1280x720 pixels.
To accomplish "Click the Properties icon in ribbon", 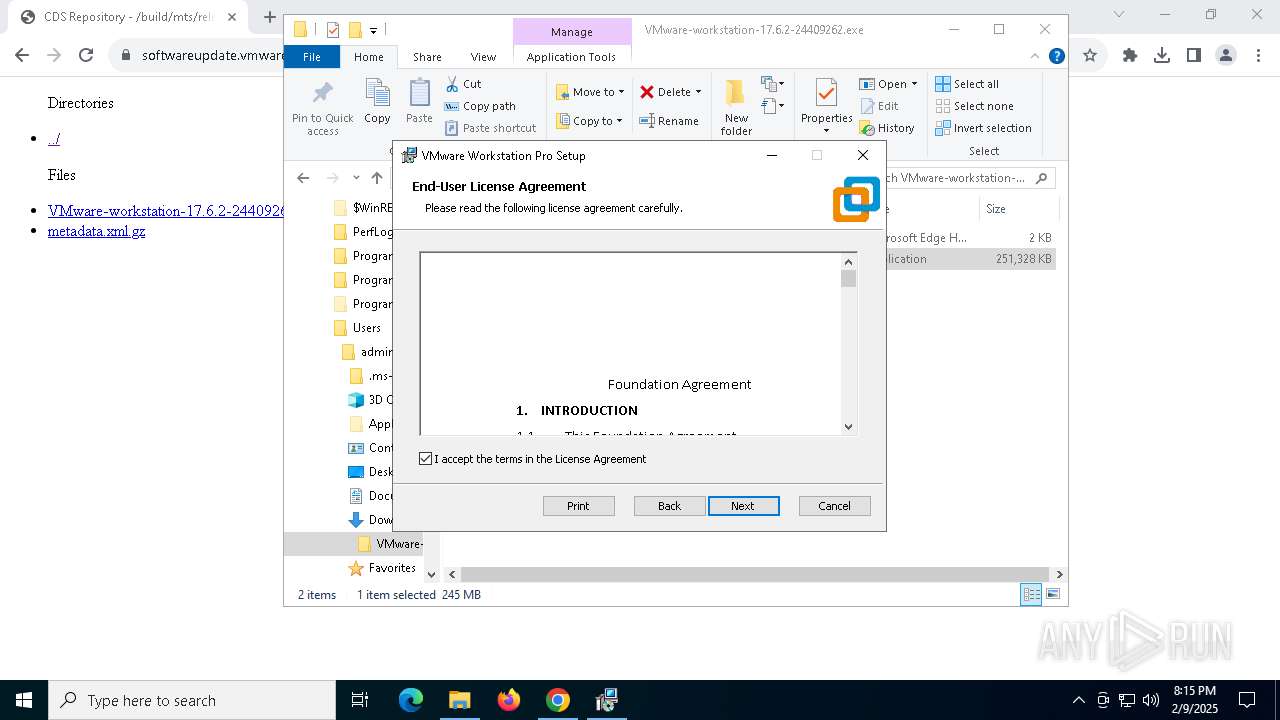I will pos(826,94).
